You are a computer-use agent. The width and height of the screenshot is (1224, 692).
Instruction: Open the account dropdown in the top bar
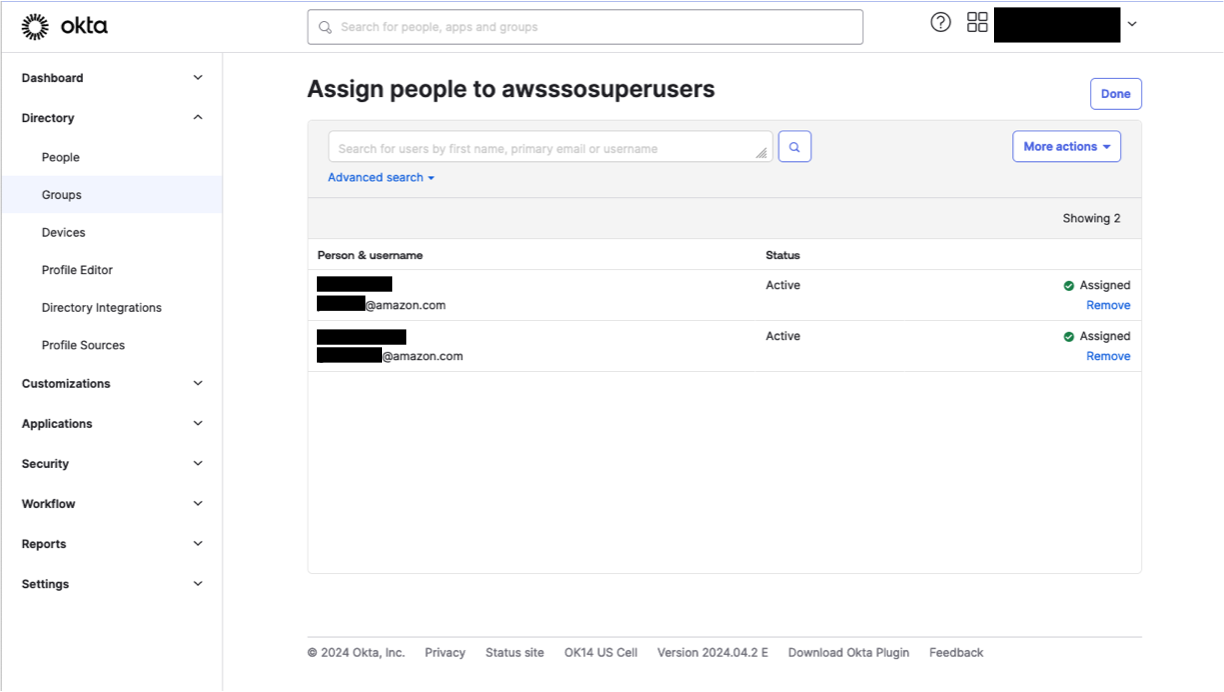click(x=1130, y=24)
